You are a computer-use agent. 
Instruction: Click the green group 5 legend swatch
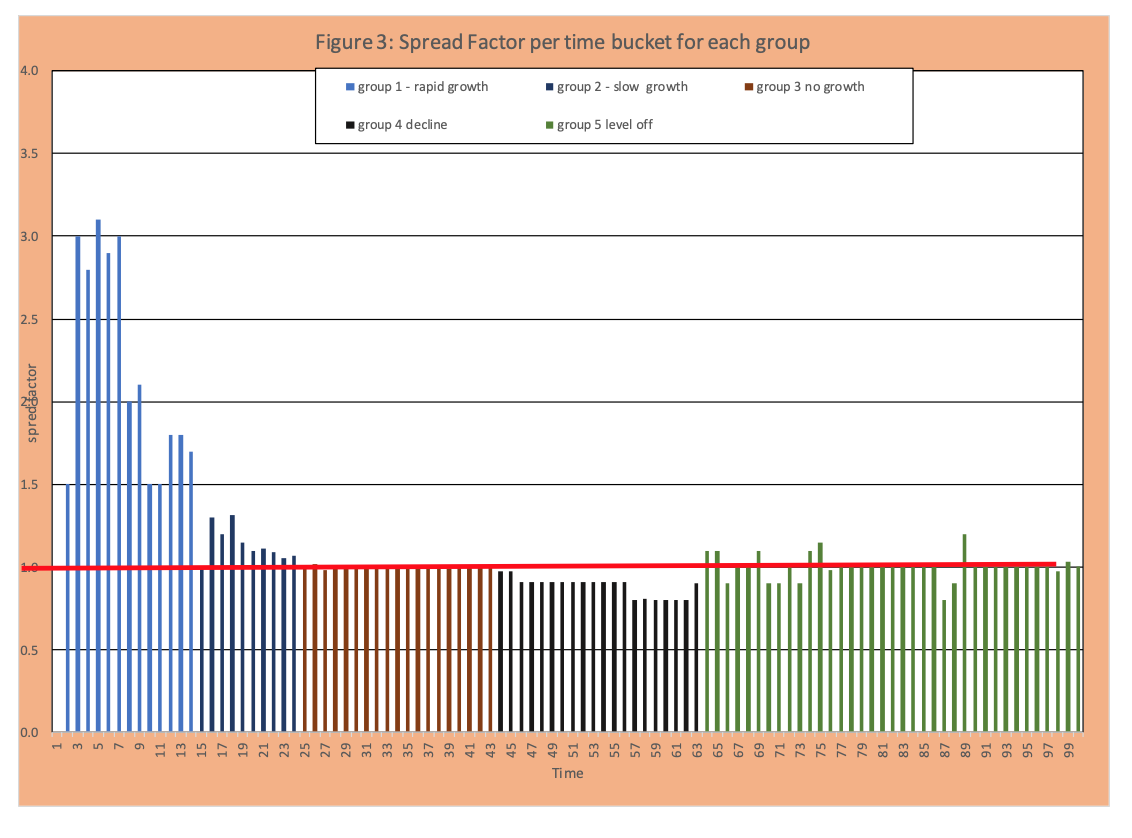point(549,125)
